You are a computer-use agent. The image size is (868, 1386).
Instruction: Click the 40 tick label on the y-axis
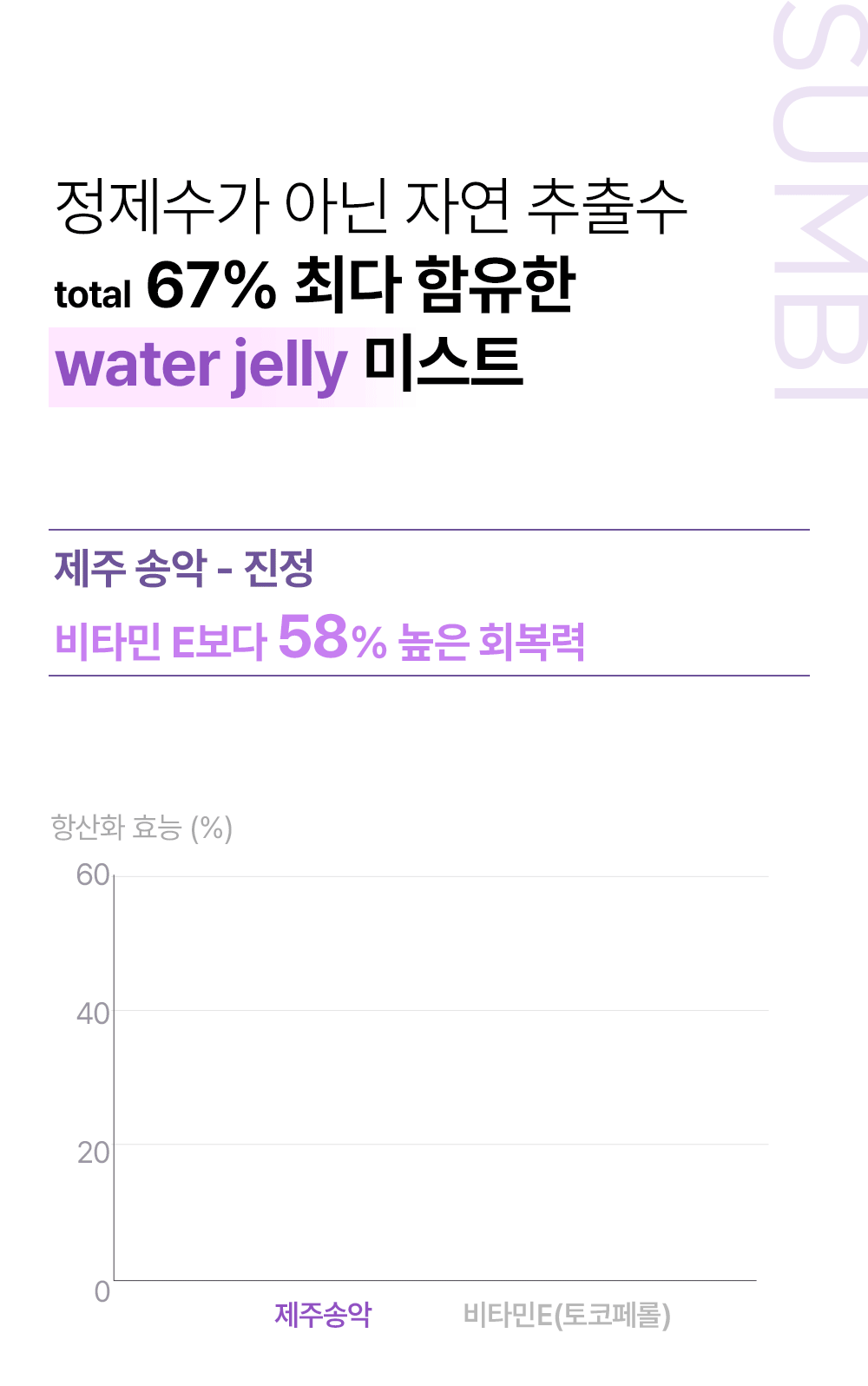pos(93,1013)
